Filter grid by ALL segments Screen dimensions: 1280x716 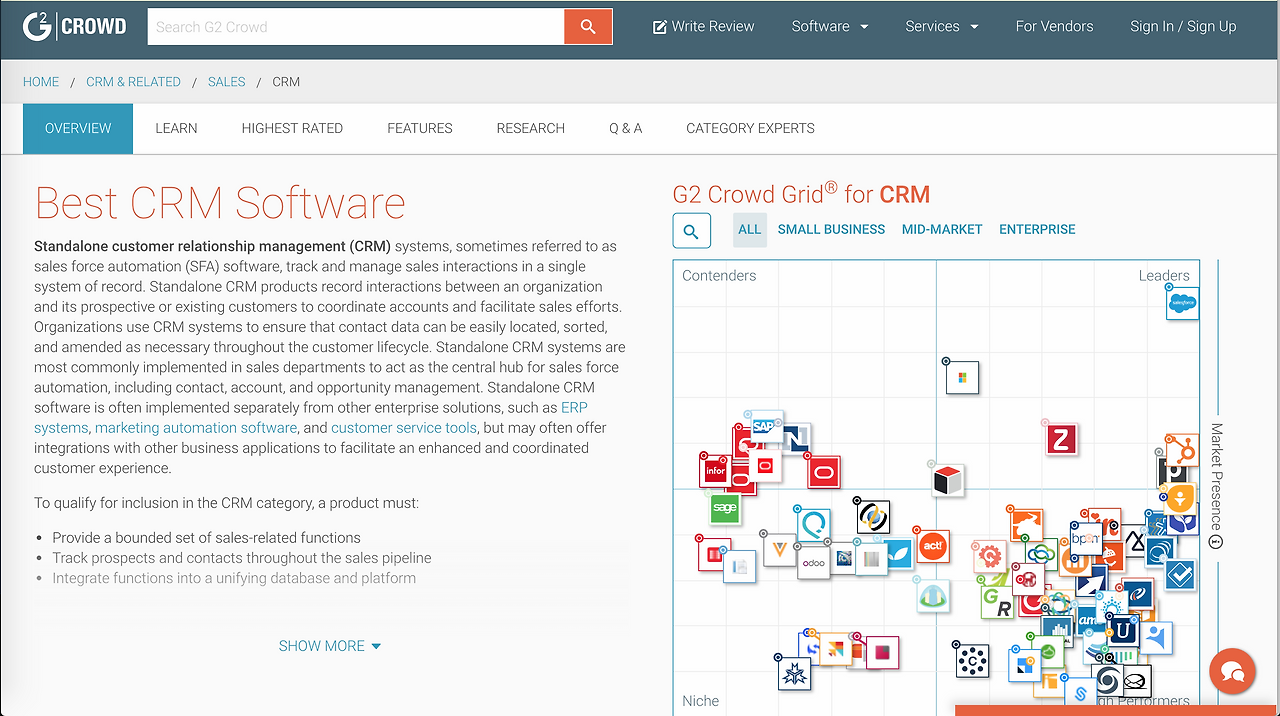click(750, 229)
